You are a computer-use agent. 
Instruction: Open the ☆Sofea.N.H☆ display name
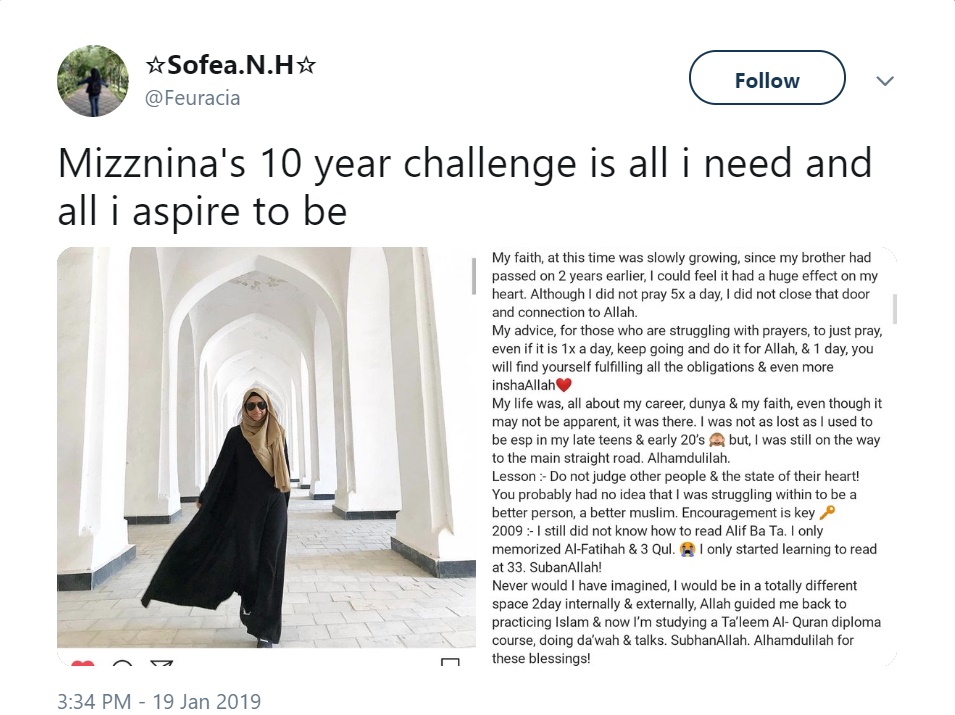pos(231,66)
